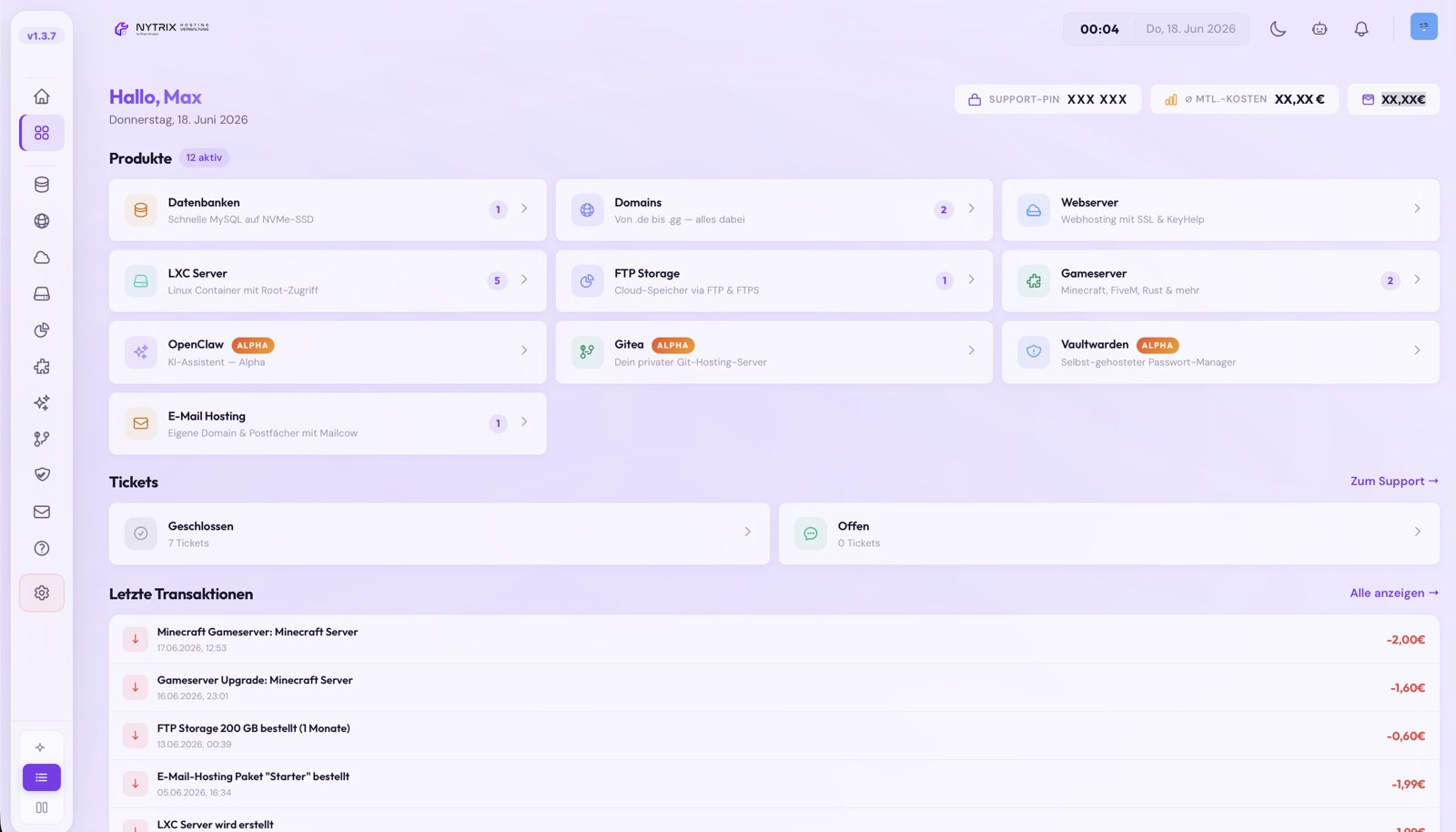
Task: Reveal the Support-PIN value
Action: coord(1048,99)
